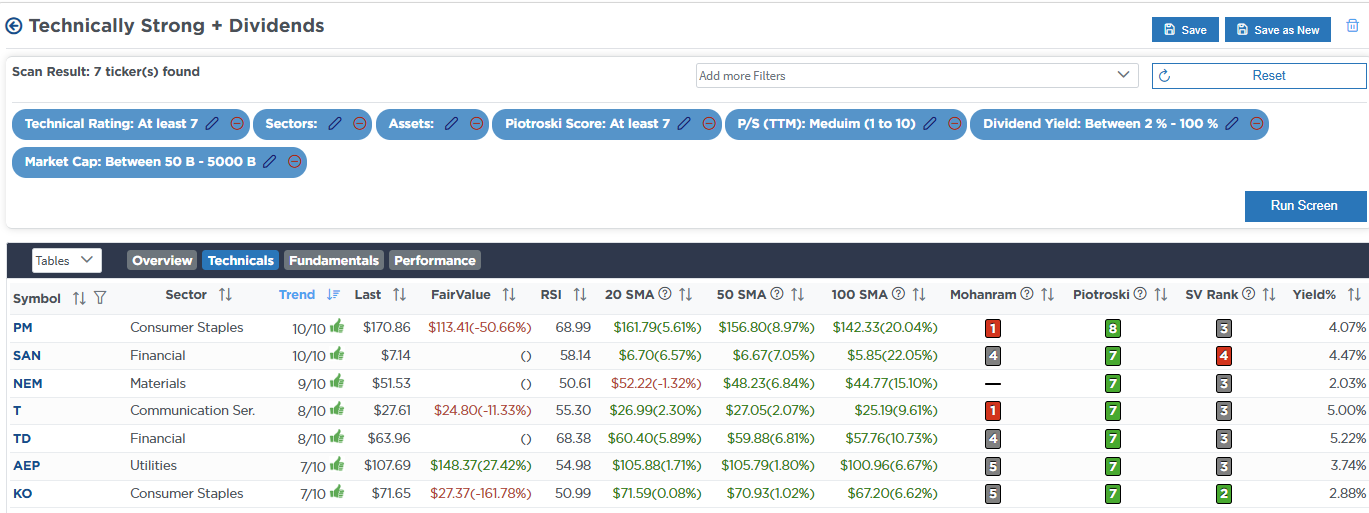The width and height of the screenshot is (1369, 513).
Task: Click KO's green SV Rank 2 badge
Action: click(1224, 493)
